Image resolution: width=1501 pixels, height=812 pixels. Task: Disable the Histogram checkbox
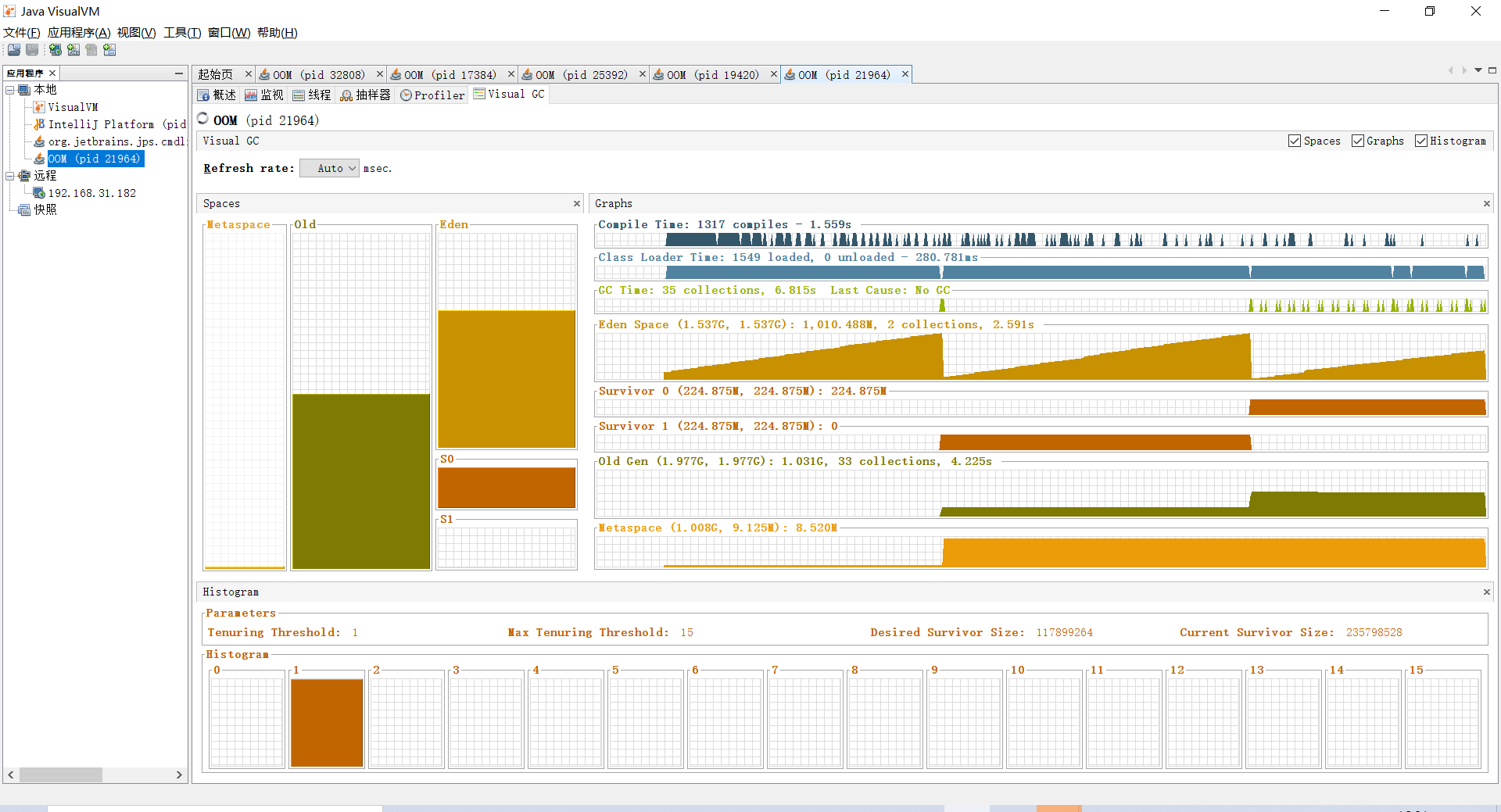click(1421, 141)
